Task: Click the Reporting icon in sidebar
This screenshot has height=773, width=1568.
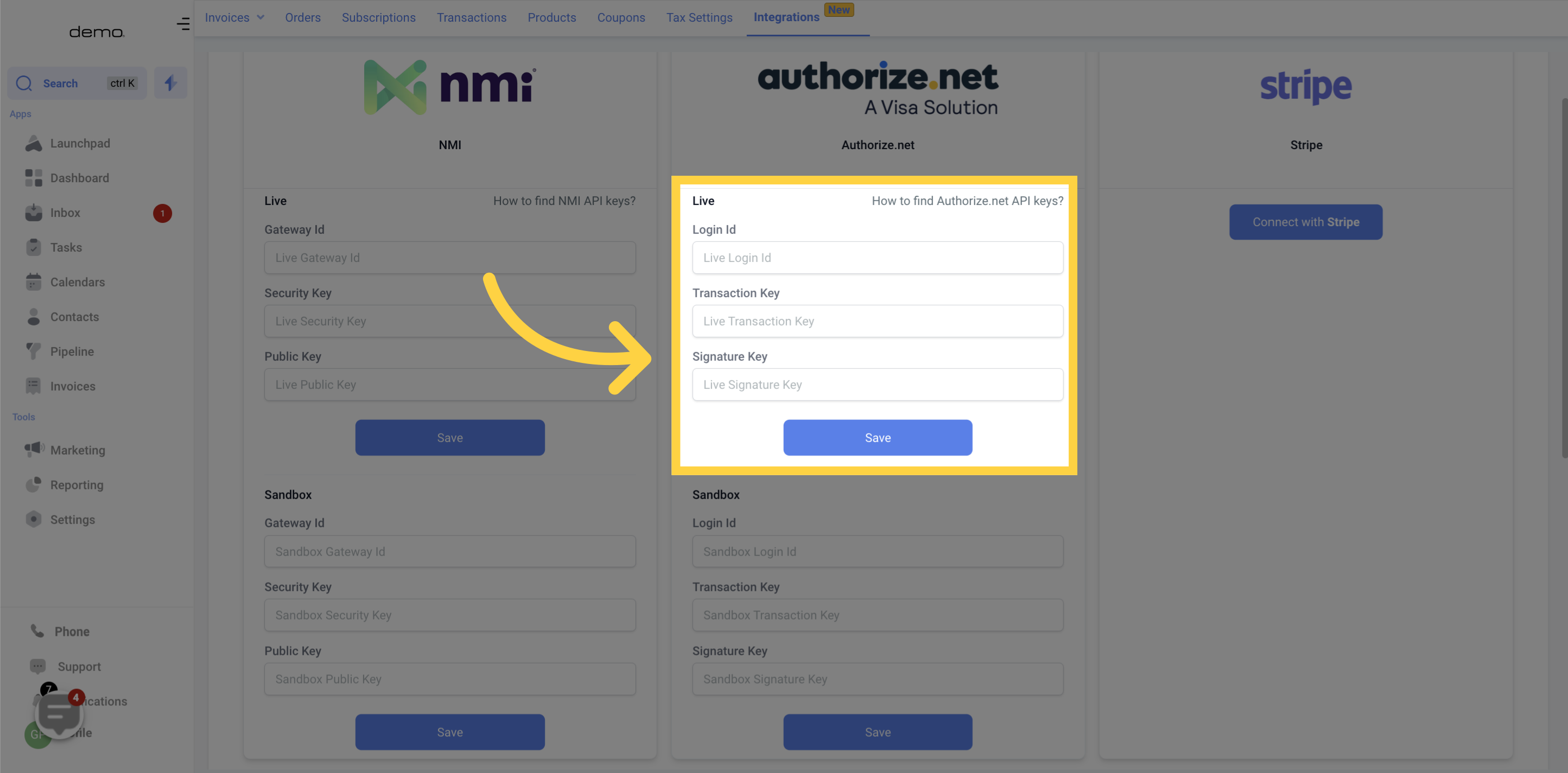Action: 34,486
